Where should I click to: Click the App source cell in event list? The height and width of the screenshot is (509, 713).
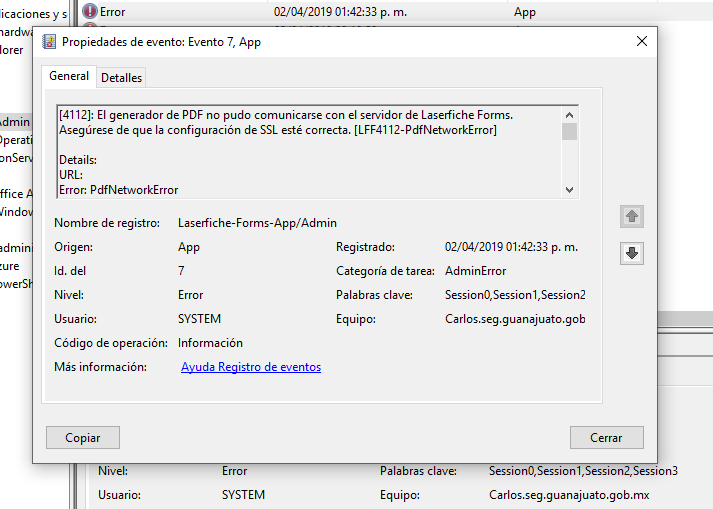(x=525, y=12)
